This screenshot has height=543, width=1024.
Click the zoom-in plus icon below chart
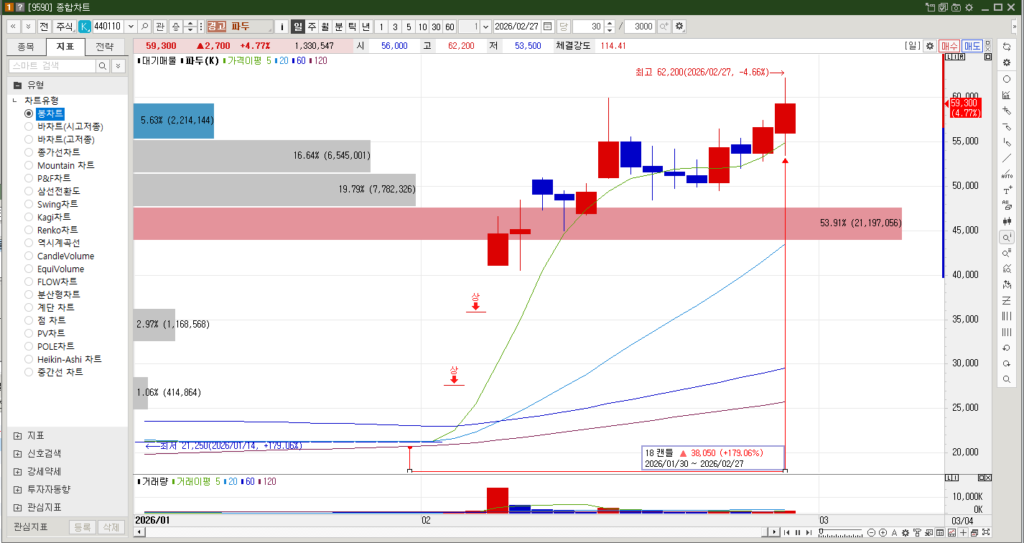point(882,532)
